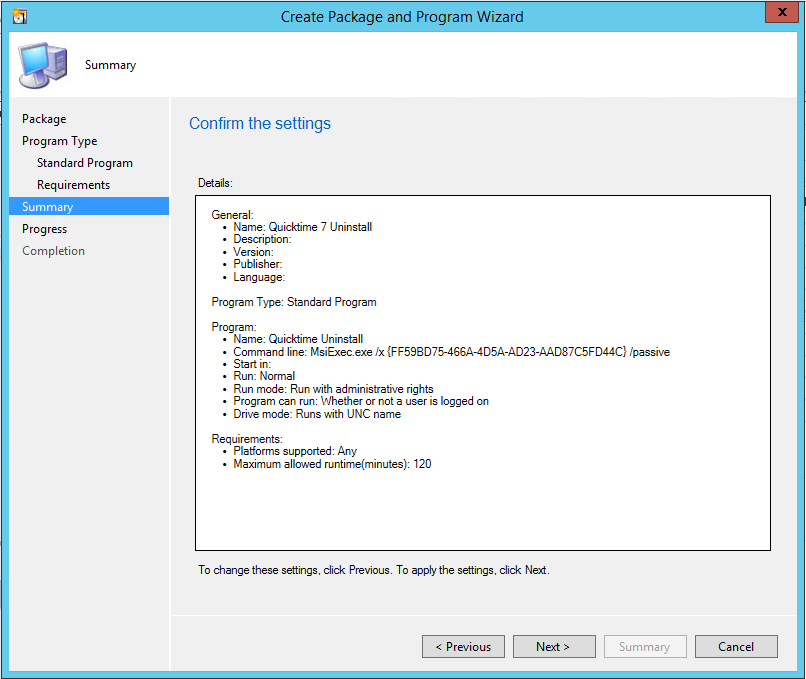
Task: Click the 'Details:' label
Action: [x=215, y=183]
